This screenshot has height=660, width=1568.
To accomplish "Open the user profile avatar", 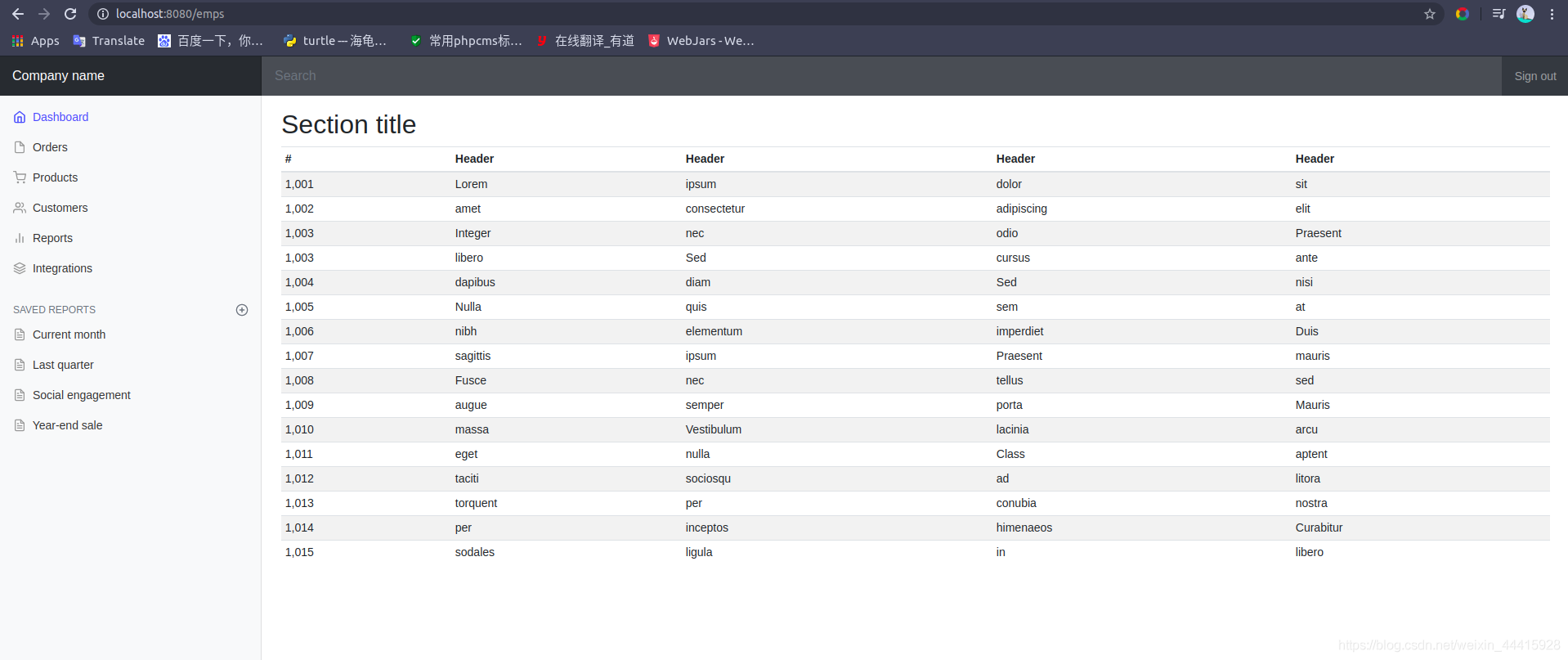I will tap(1525, 14).
